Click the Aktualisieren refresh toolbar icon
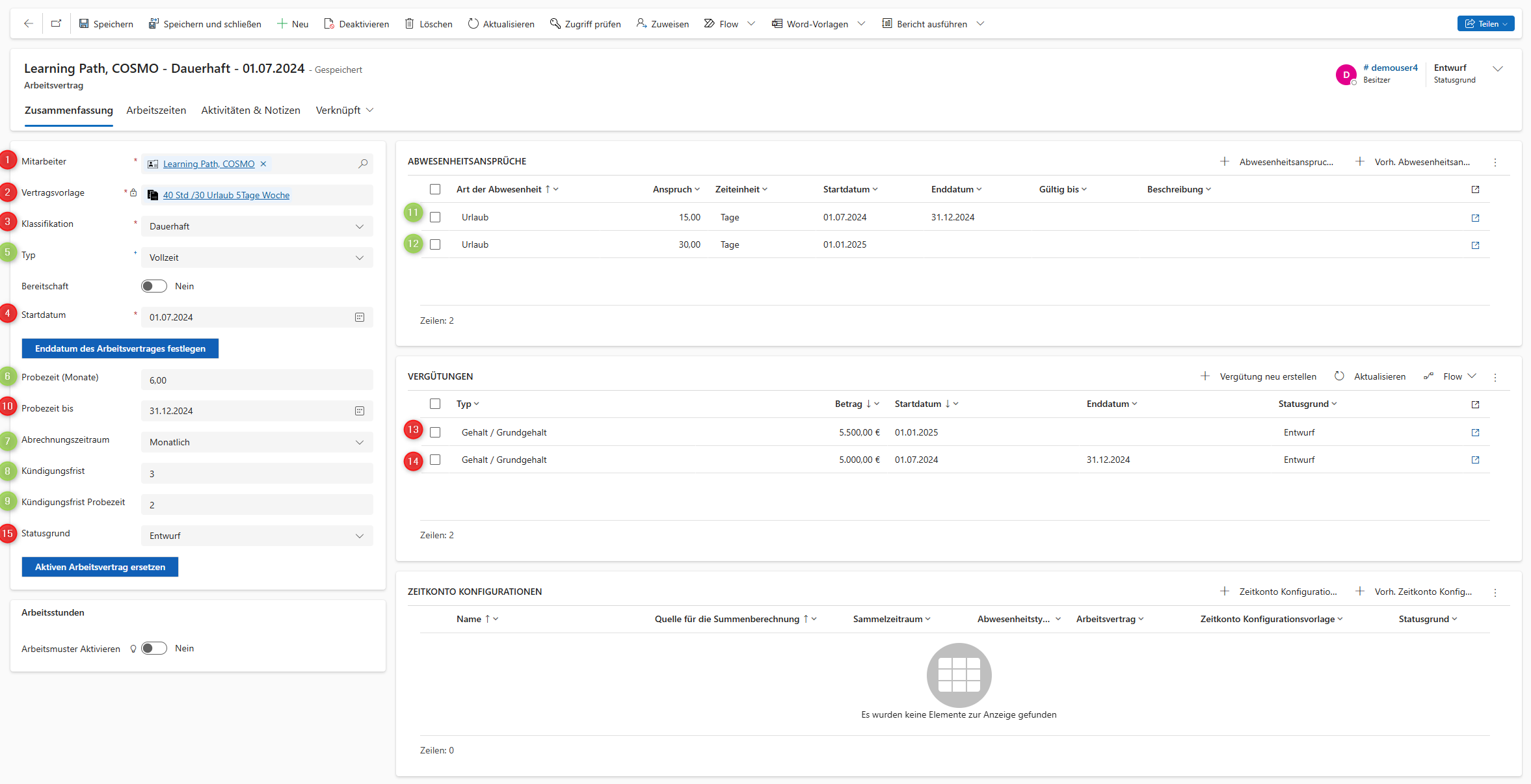 point(473,23)
